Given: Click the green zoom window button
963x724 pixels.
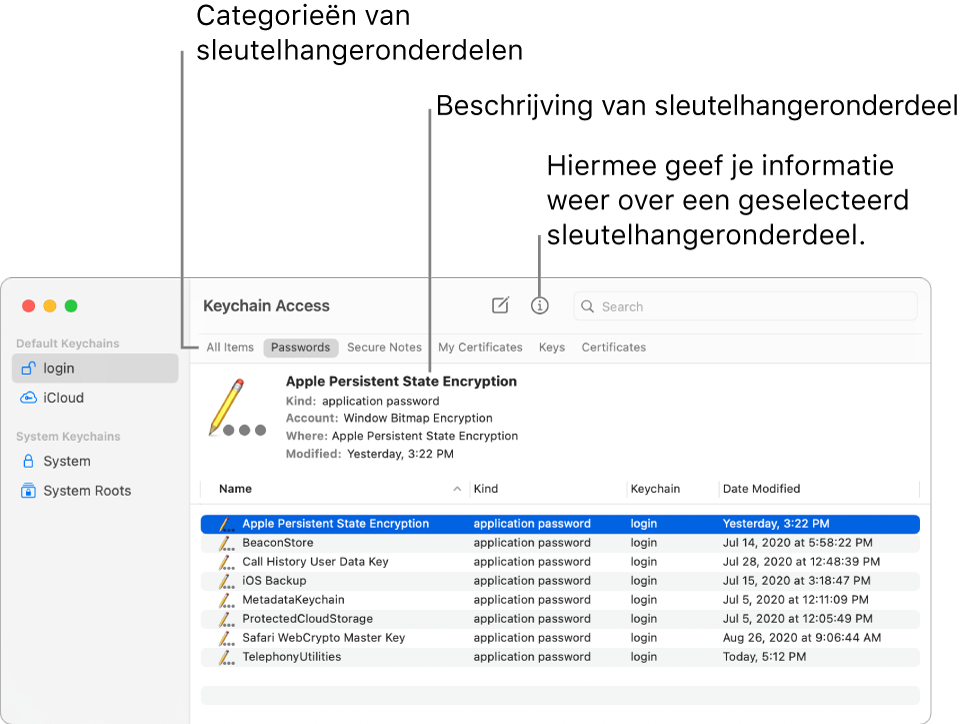Looking at the screenshot, I should point(71,306).
